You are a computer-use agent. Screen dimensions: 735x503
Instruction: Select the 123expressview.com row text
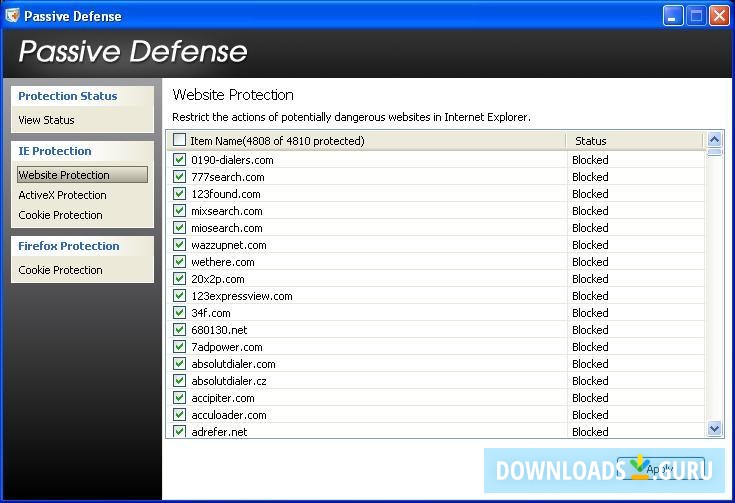(241, 296)
